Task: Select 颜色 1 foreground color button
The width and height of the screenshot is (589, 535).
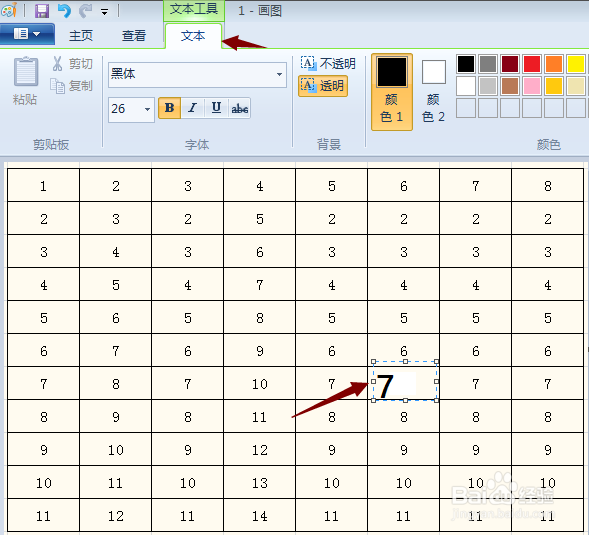Action: point(392,92)
